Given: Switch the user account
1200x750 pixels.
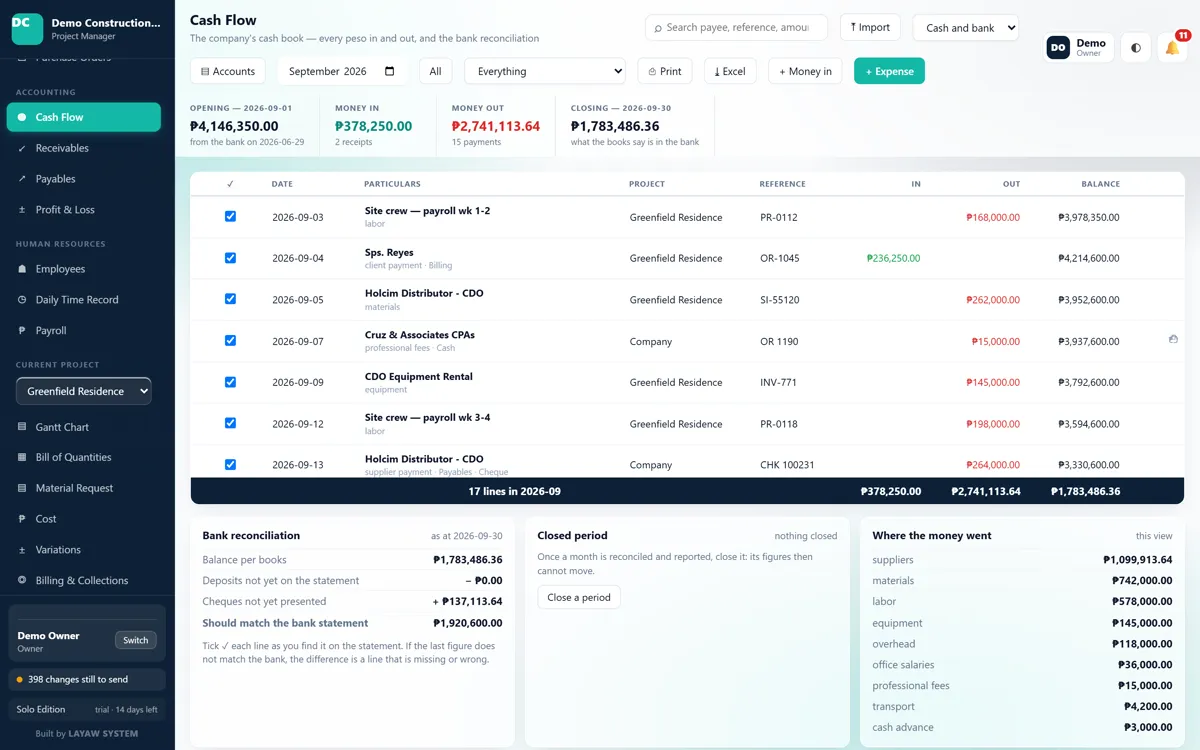Looking at the screenshot, I should click(x=136, y=640).
